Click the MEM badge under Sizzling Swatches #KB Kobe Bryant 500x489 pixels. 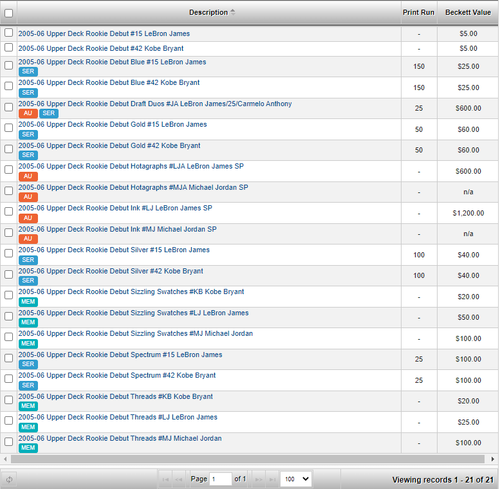[28, 302]
